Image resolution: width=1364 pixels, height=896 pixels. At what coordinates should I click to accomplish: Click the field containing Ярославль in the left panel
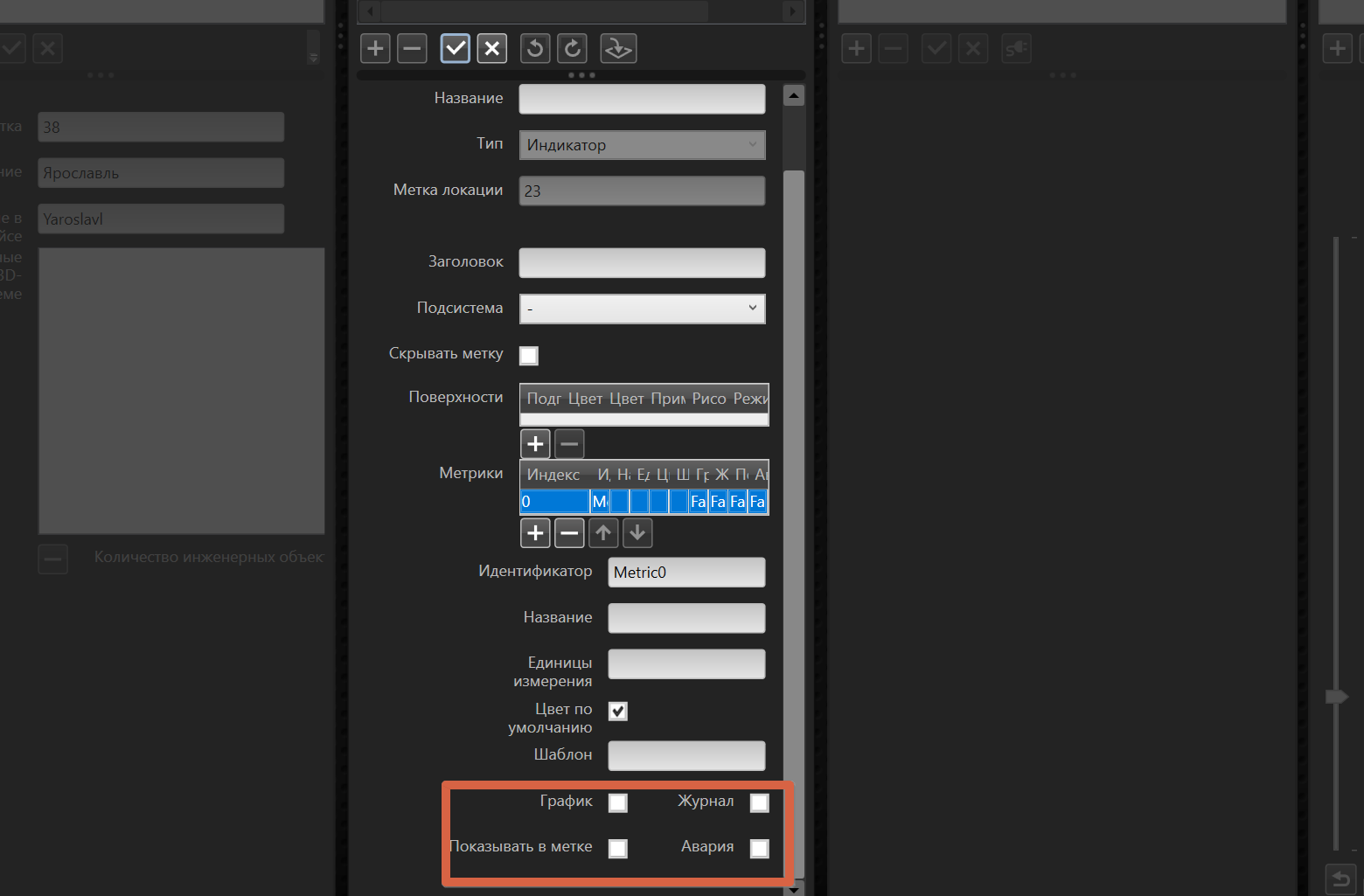[x=161, y=173]
